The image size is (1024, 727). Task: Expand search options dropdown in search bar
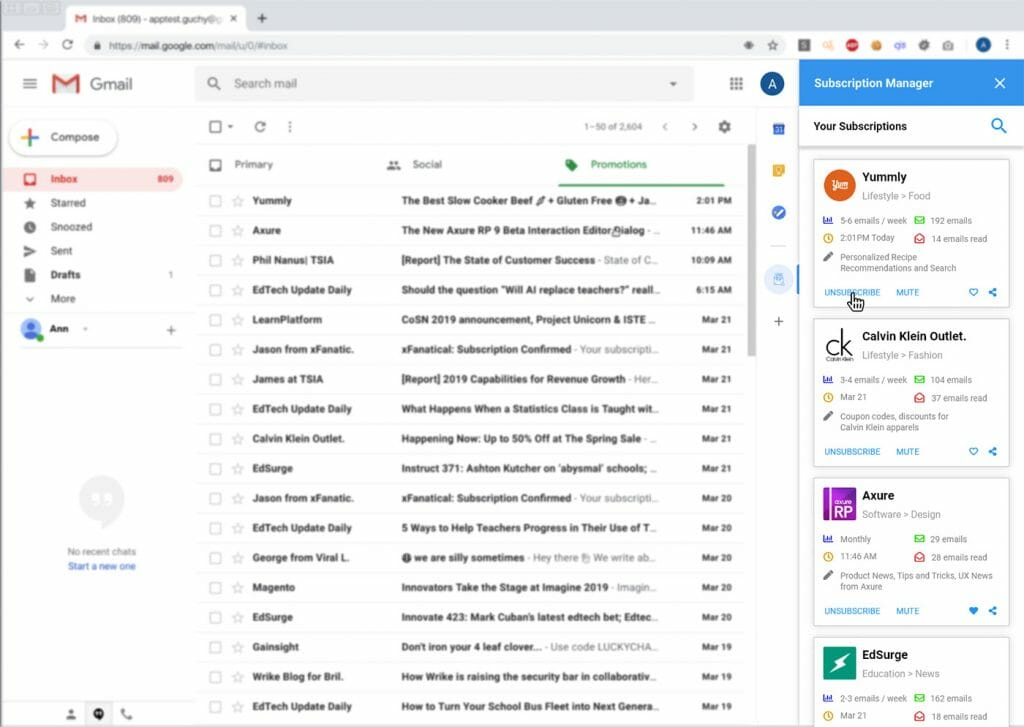point(673,84)
